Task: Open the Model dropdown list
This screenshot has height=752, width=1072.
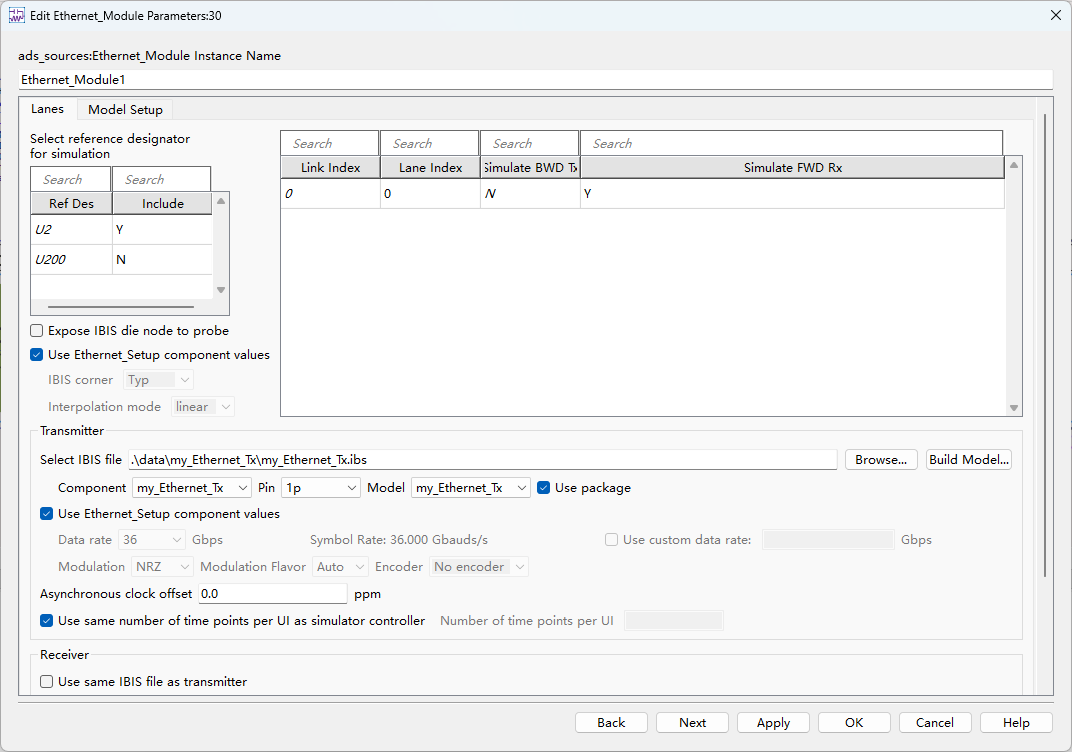Action: (x=470, y=487)
